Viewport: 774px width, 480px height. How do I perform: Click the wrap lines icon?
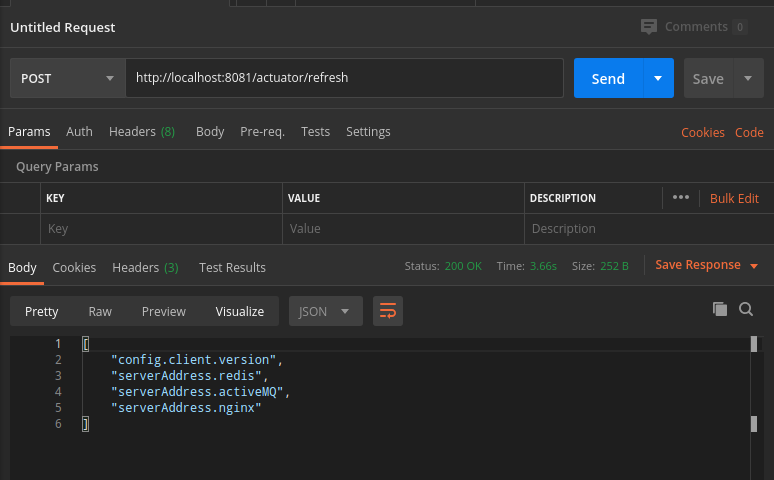[x=388, y=311]
